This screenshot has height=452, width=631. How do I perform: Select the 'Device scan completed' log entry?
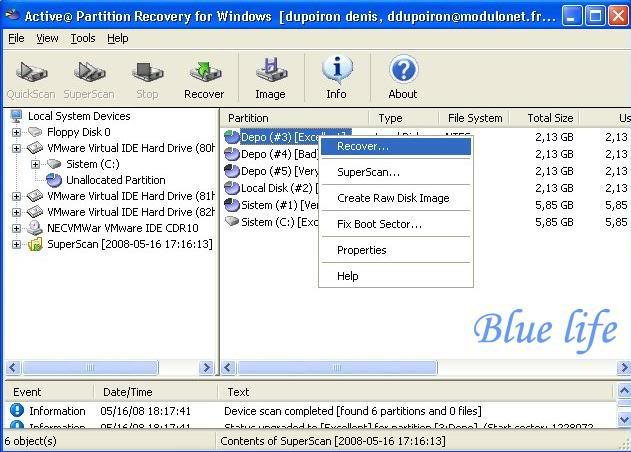[353, 411]
